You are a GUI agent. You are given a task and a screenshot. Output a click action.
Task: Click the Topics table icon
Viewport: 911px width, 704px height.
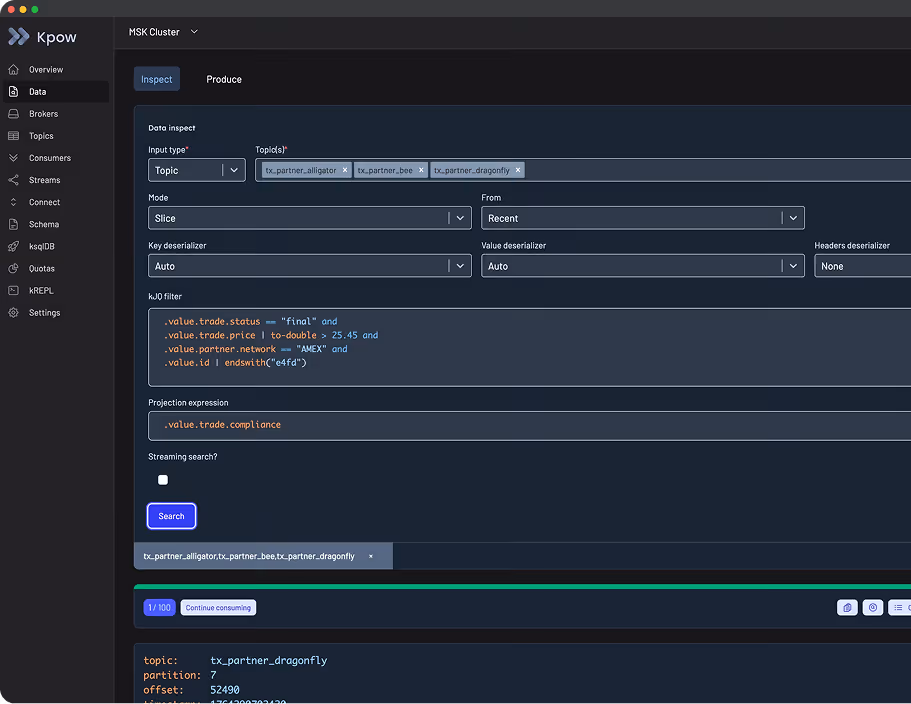click(x=13, y=136)
